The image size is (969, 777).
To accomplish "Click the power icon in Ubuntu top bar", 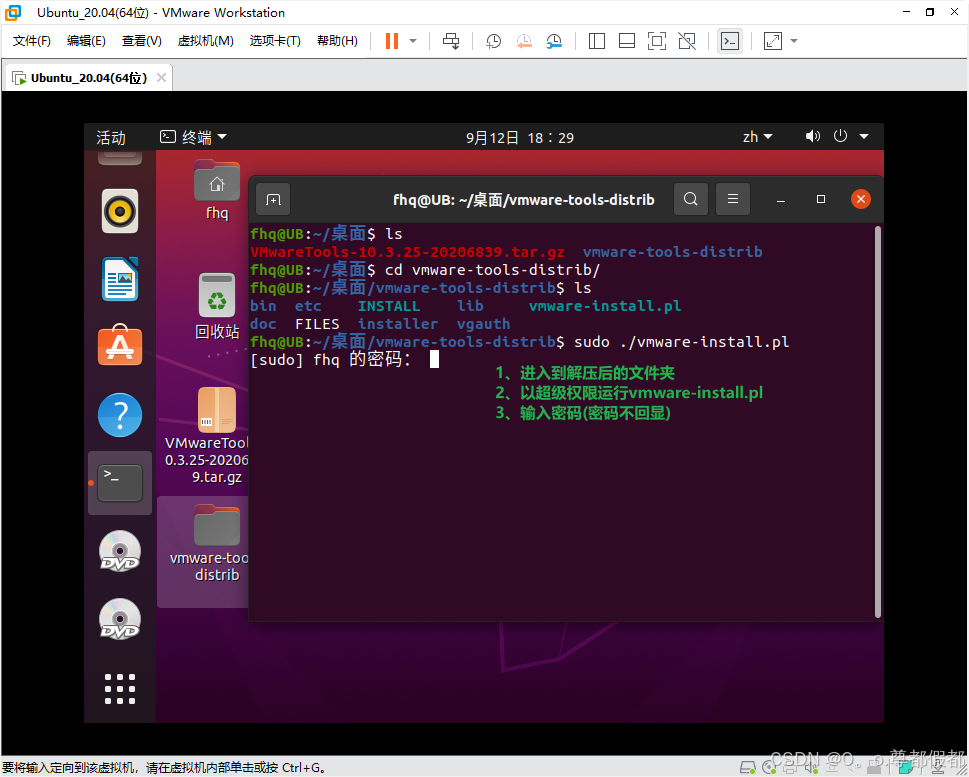I will (x=840, y=136).
